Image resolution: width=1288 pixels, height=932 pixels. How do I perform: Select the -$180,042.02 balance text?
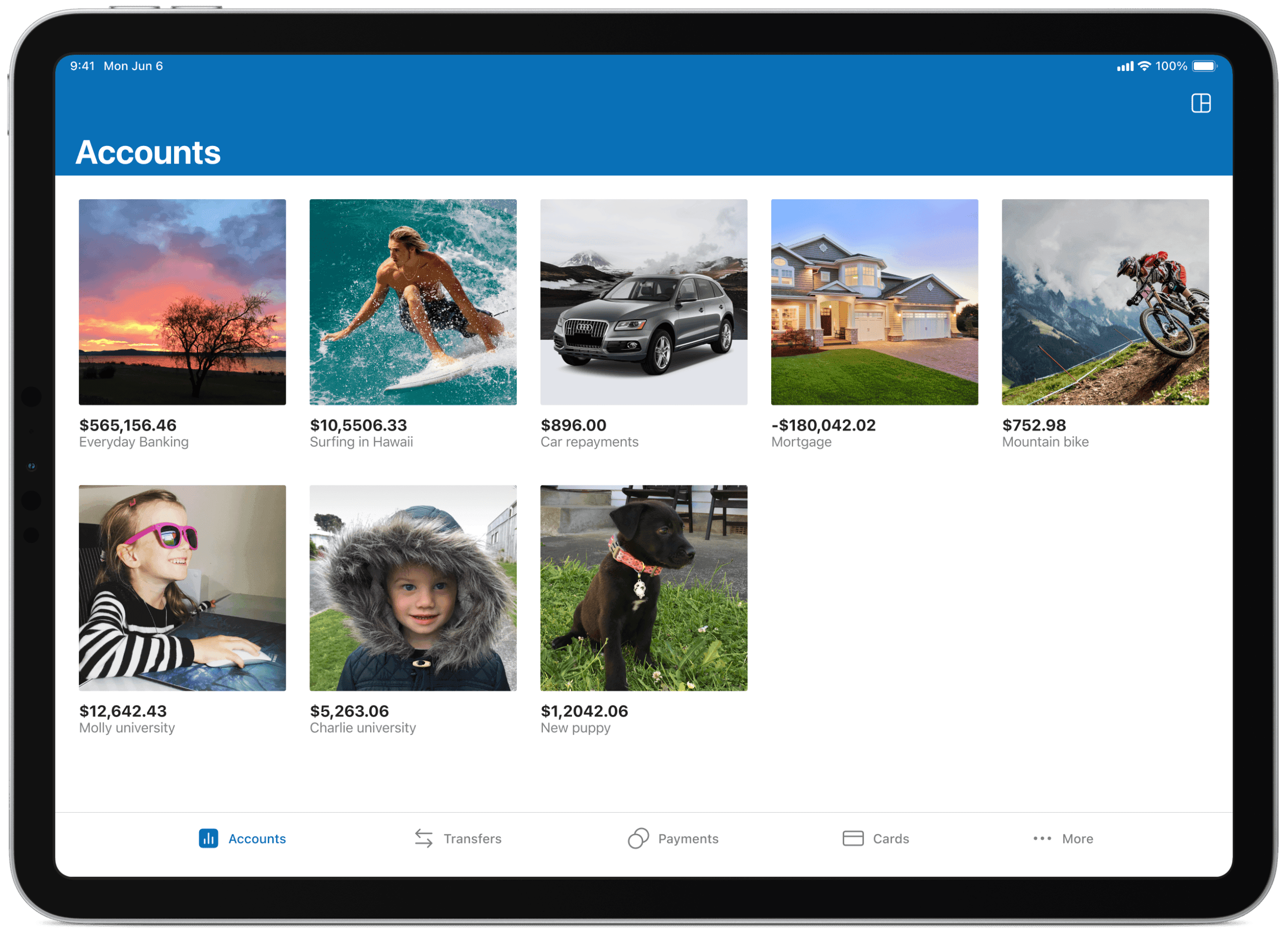coord(824,425)
